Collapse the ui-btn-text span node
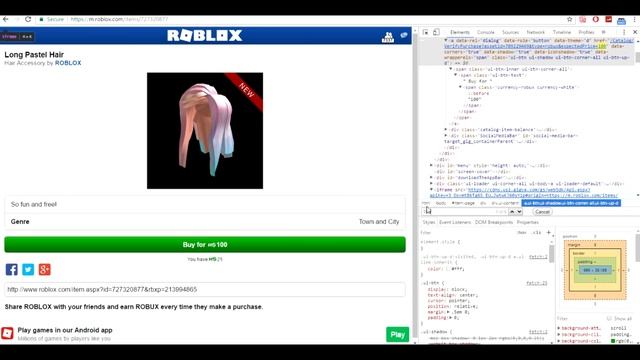 click(456, 75)
